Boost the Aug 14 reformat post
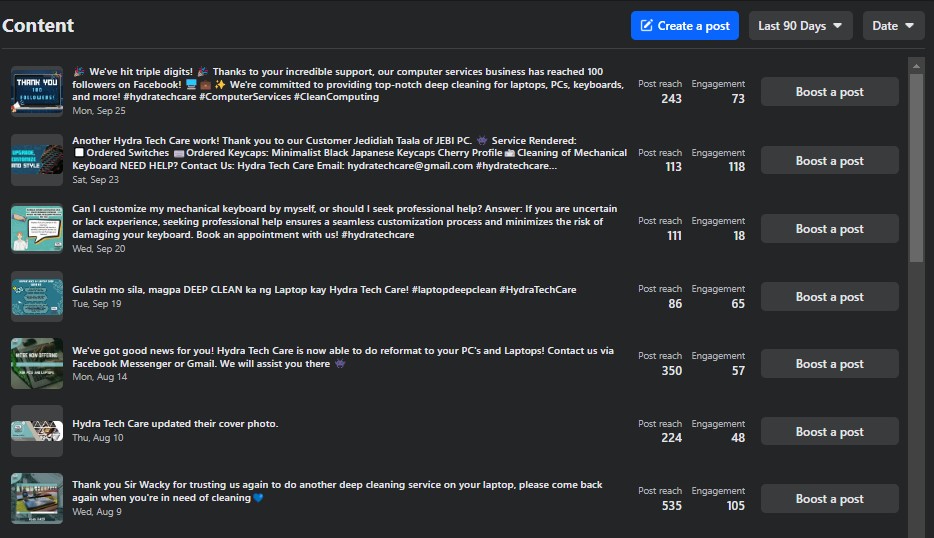 click(x=829, y=364)
